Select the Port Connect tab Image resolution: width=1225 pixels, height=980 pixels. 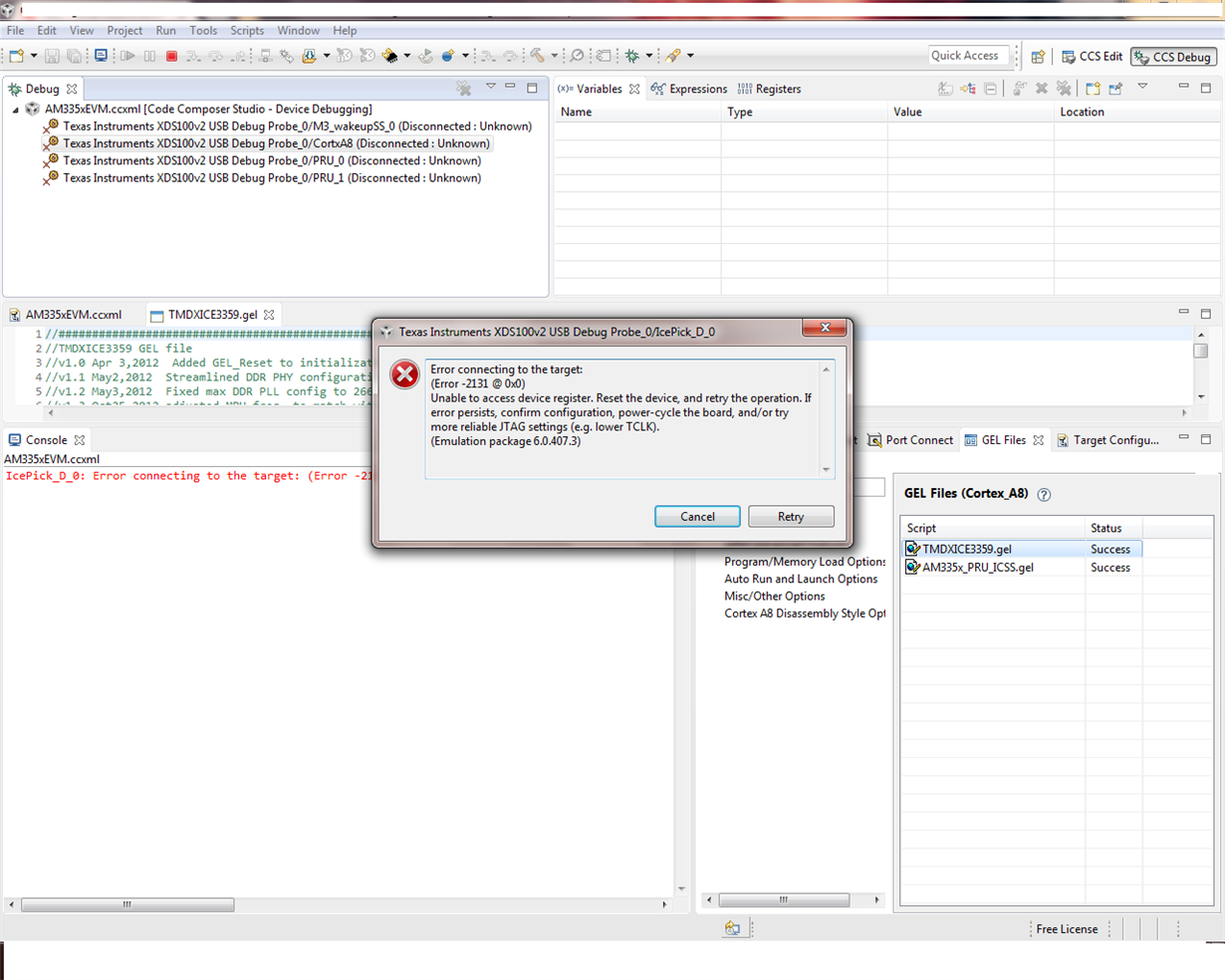click(911, 440)
